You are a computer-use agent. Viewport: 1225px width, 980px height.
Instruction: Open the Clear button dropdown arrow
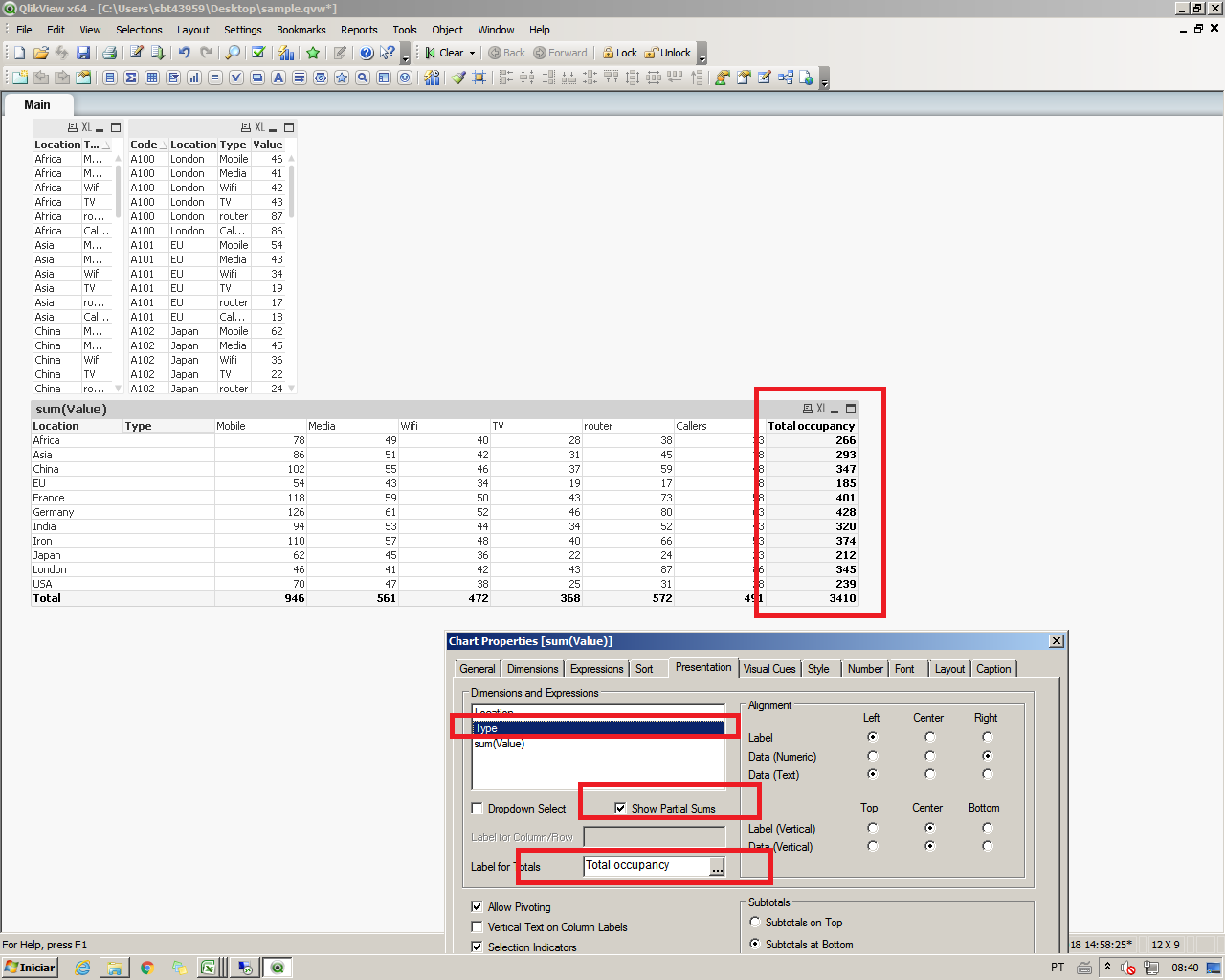pyautogui.click(x=472, y=54)
